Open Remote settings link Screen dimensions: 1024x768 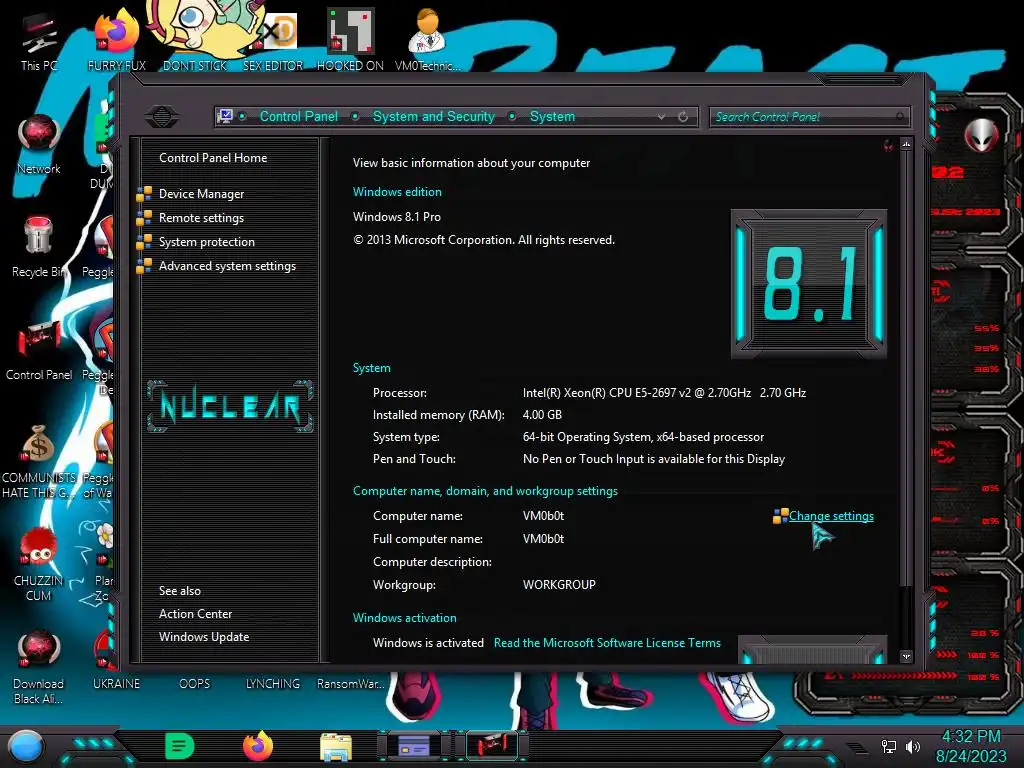pos(201,217)
